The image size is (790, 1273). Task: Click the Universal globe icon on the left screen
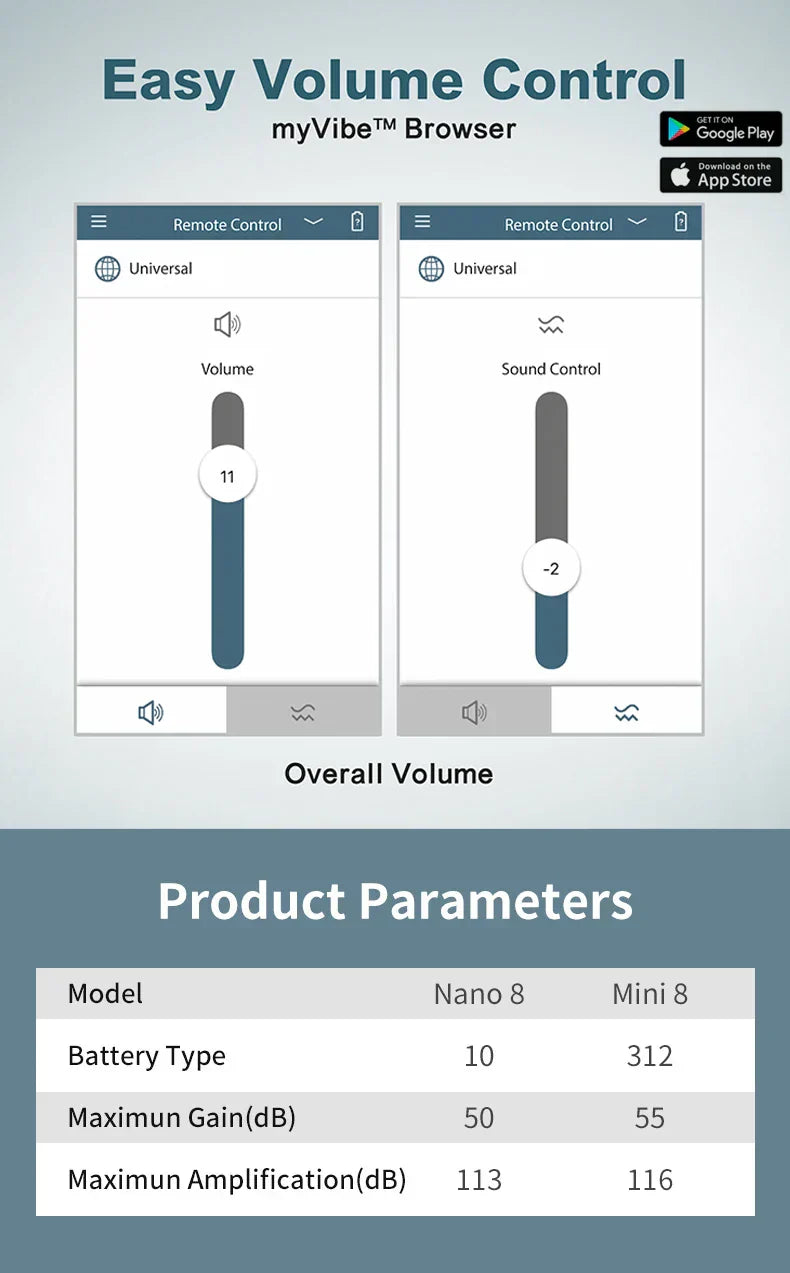click(106, 268)
